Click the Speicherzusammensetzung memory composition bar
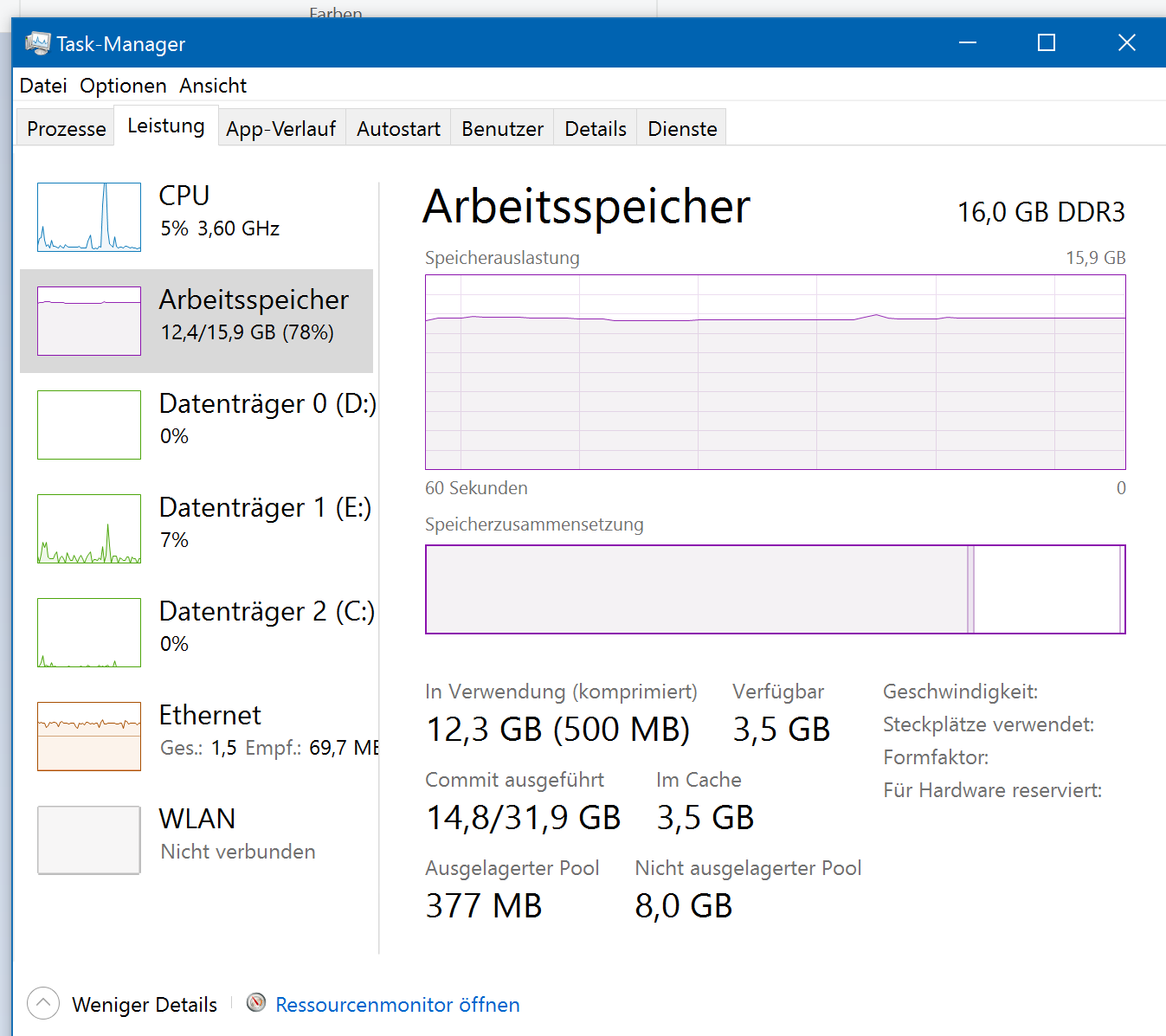 coord(775,589)
